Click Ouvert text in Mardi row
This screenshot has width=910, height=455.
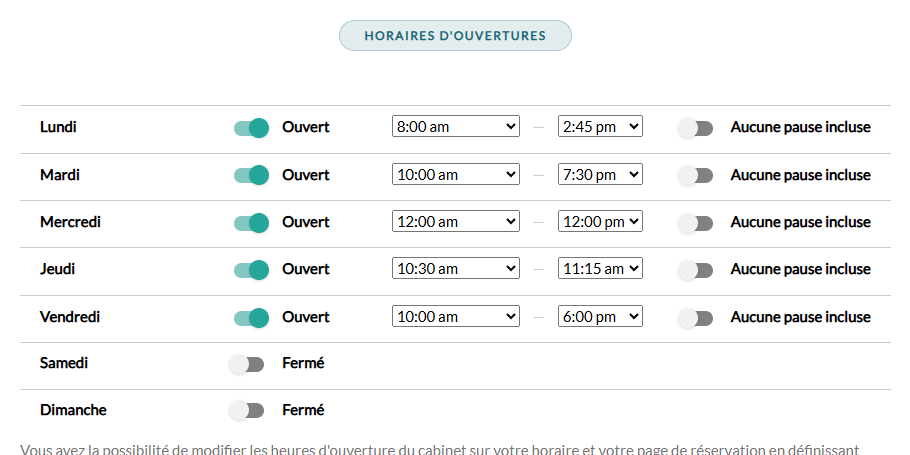306,175
